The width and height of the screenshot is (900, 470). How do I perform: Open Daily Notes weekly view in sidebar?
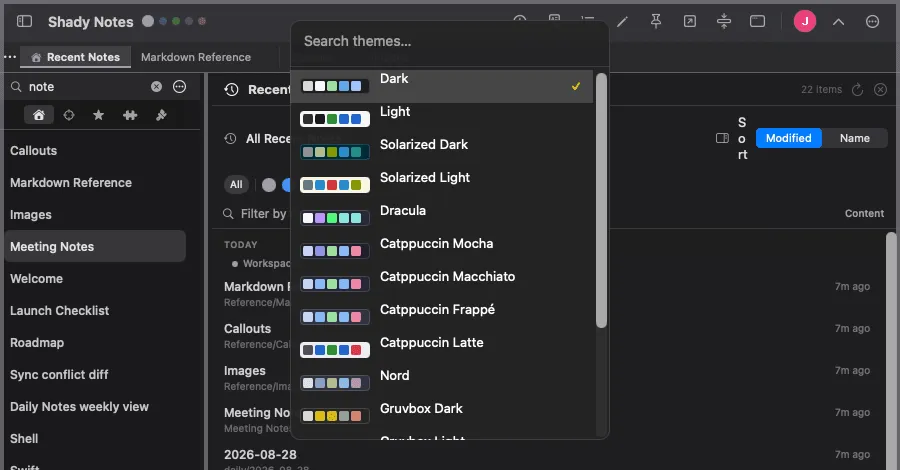point(95,407)
